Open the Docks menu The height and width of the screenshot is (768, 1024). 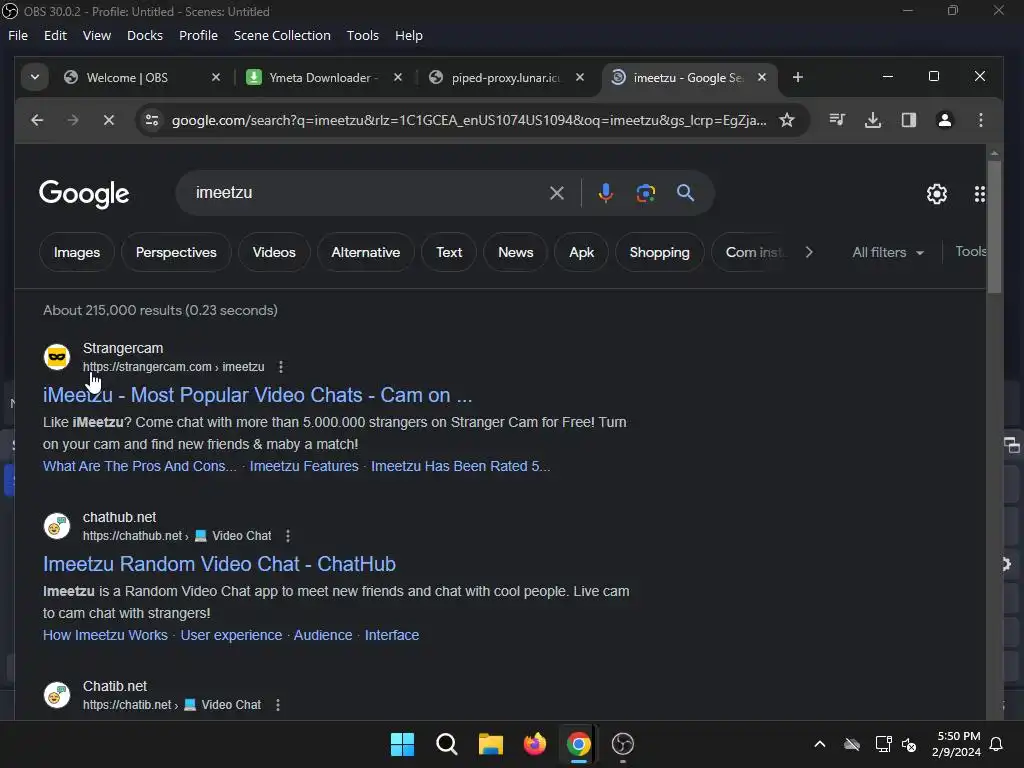(144, 35)
